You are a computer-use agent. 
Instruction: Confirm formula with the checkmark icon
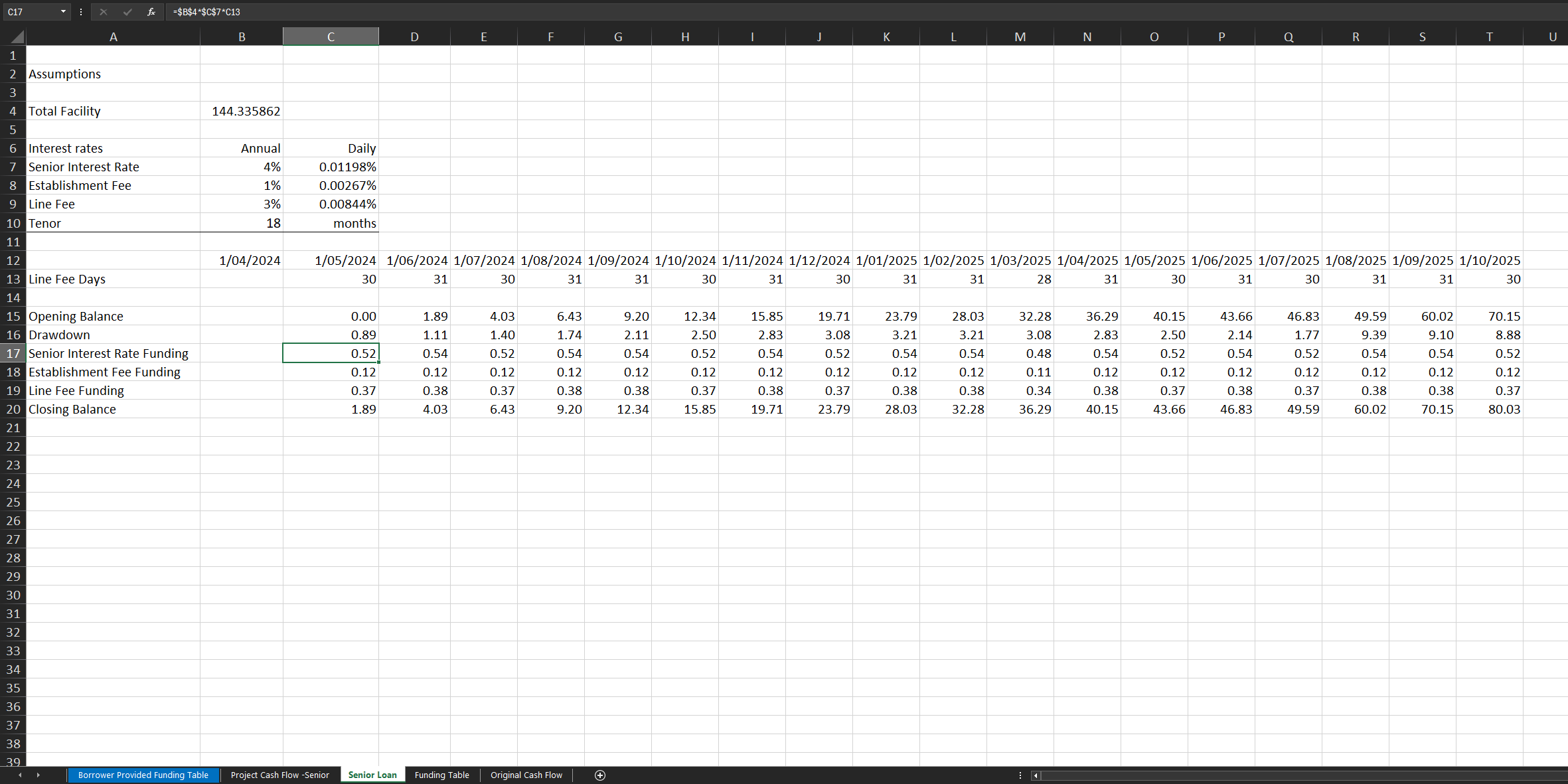127,12
